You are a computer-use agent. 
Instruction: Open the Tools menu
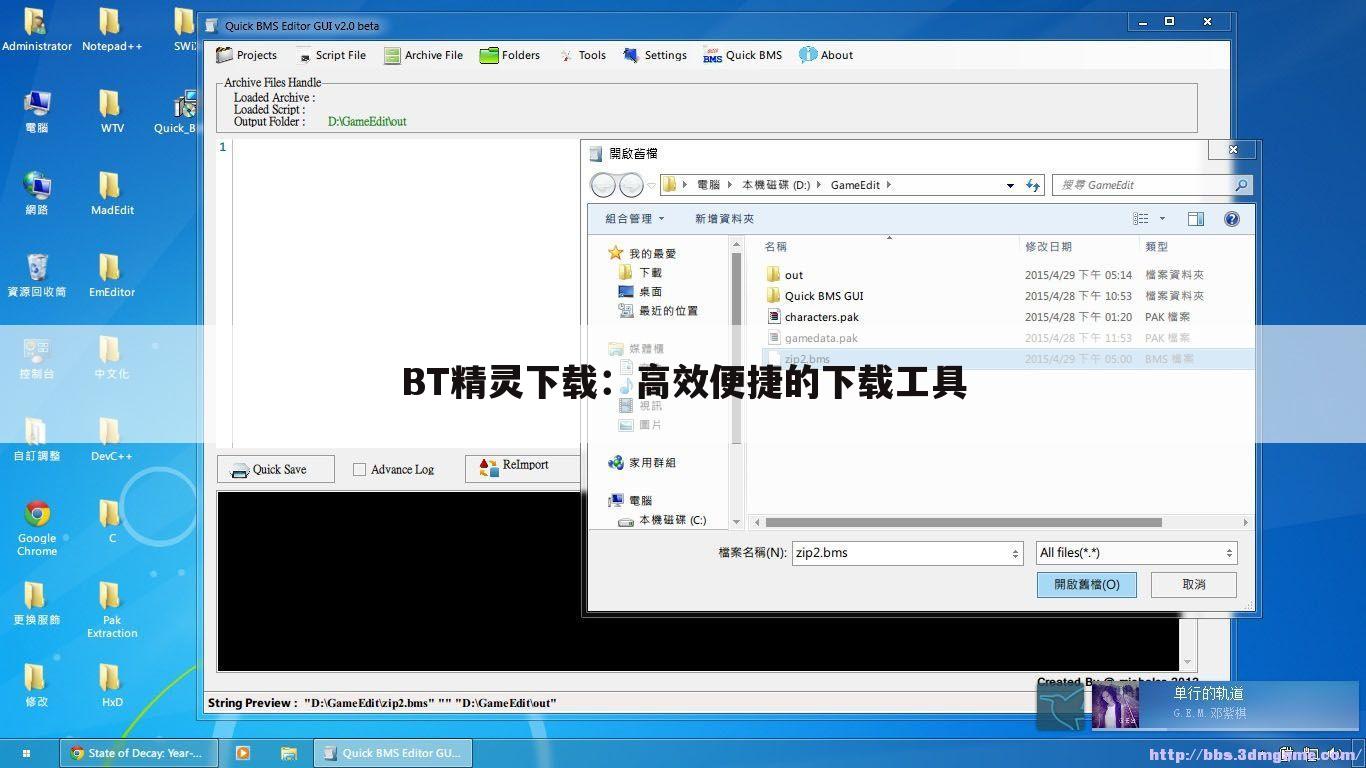583,55
